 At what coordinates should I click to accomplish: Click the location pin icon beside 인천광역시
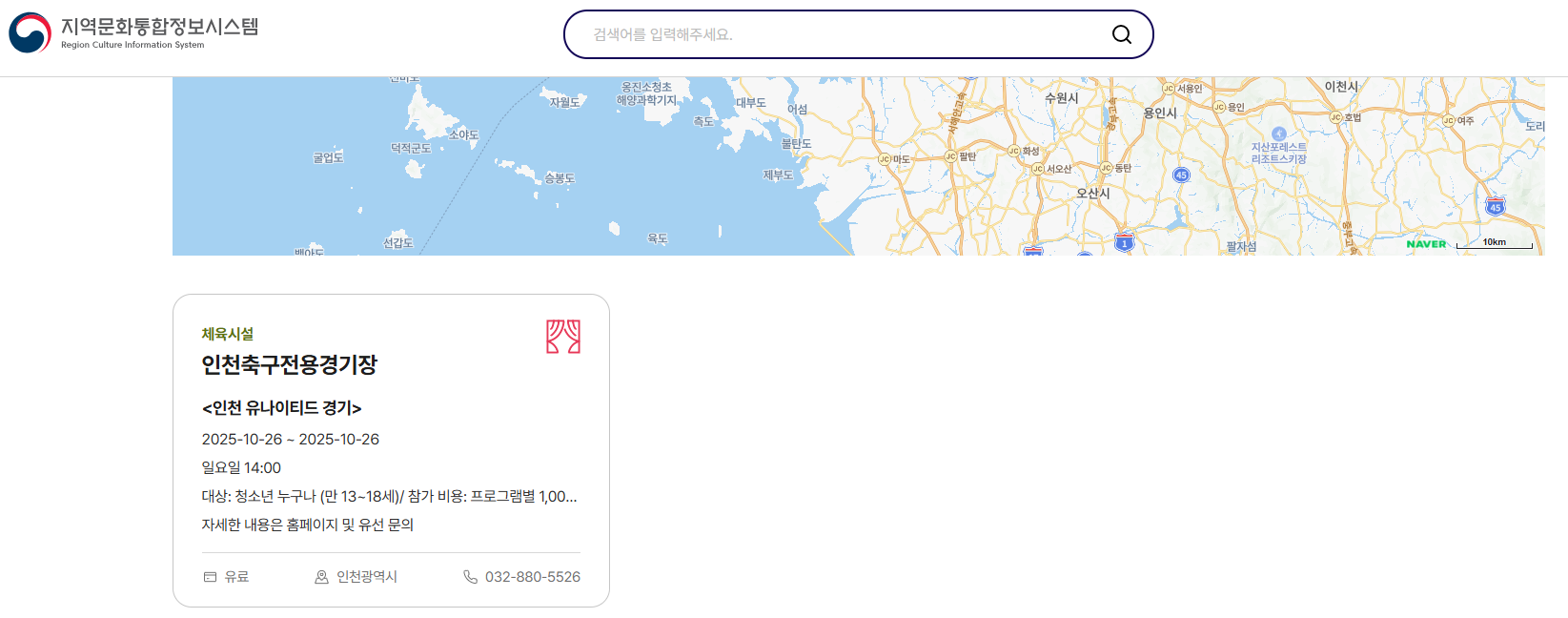point(321,577)
